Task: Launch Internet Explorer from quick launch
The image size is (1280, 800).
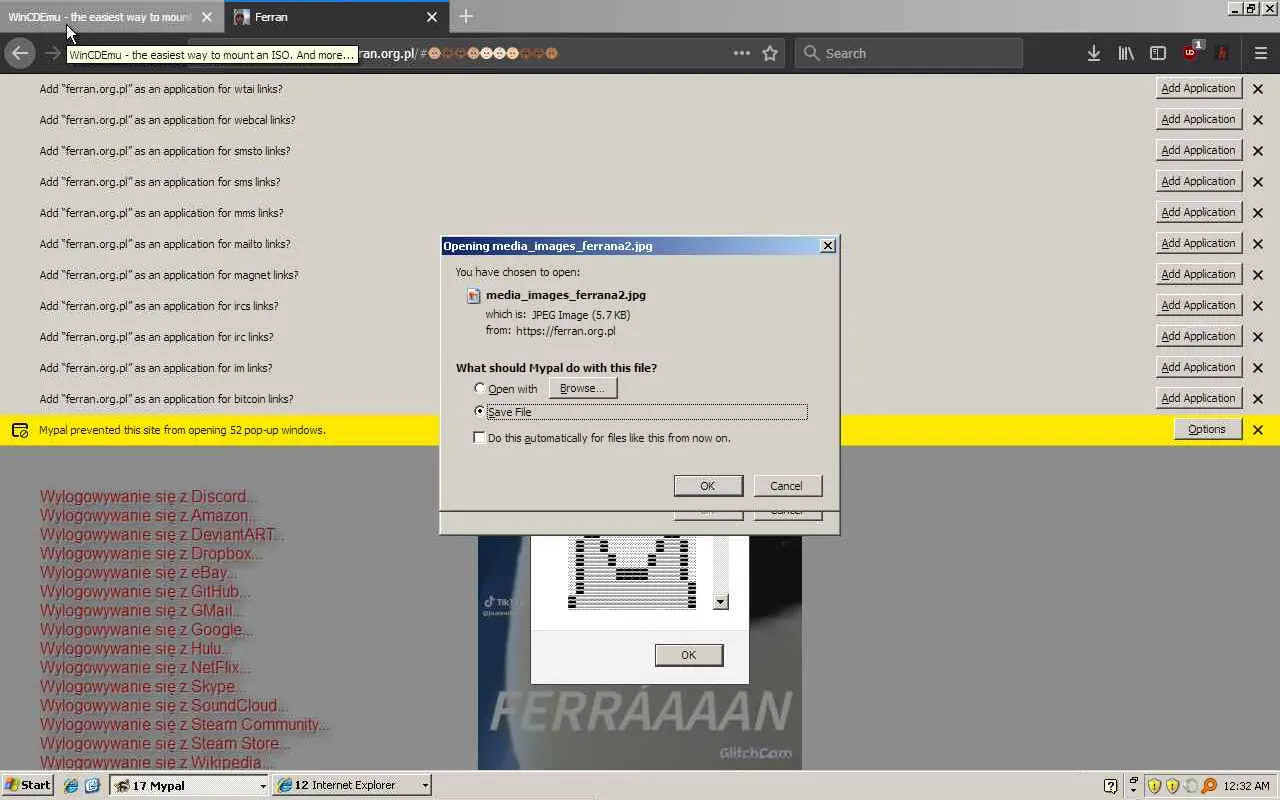Action: pyautogui.click(x=71, y=785)
